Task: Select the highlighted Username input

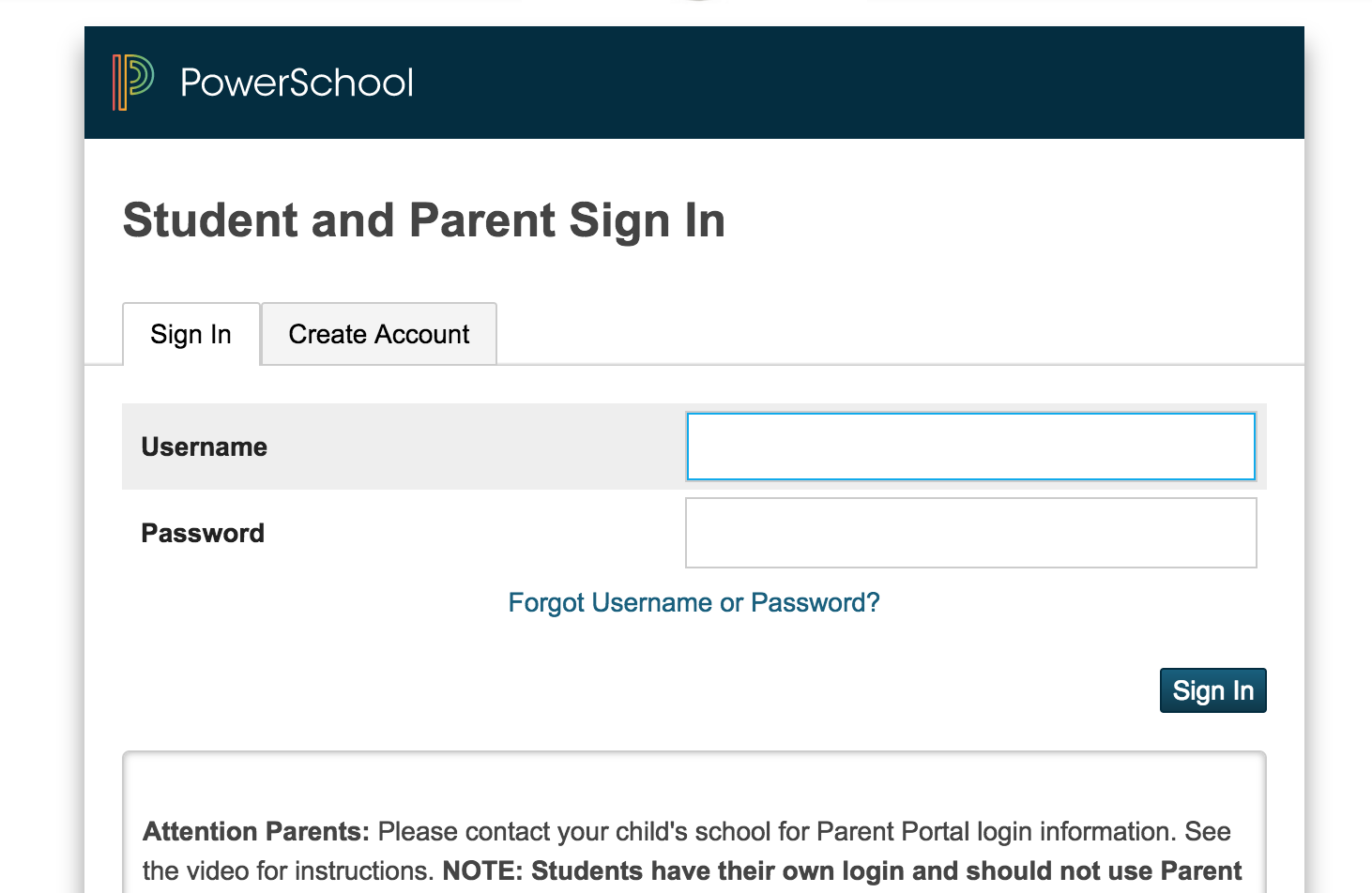Action: 970,446
